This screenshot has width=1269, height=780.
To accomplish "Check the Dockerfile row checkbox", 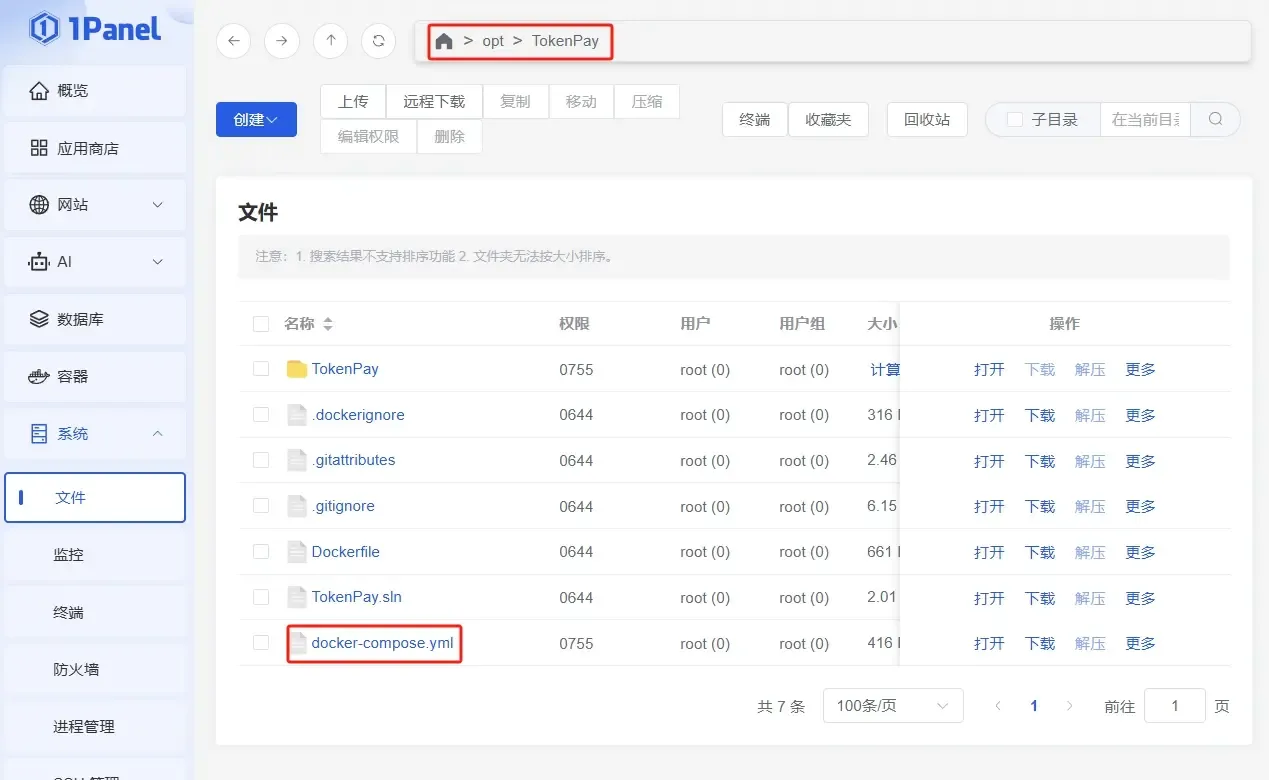I will coord(261,551).
